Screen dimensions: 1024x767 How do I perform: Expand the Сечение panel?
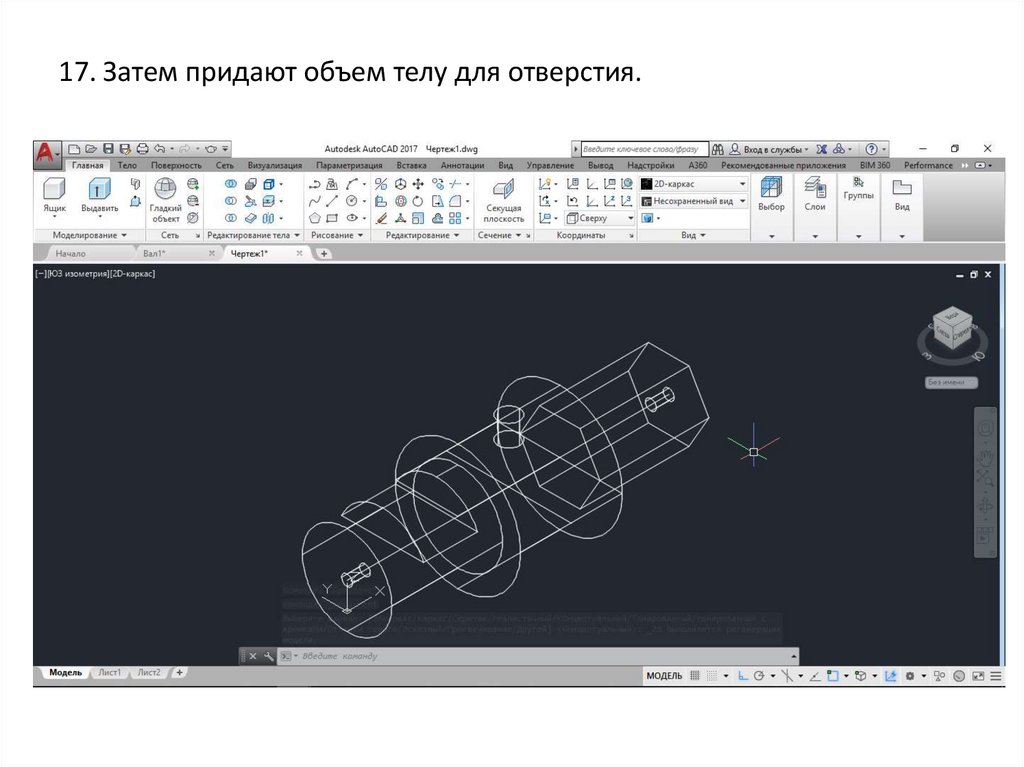(x=500, y=235)
